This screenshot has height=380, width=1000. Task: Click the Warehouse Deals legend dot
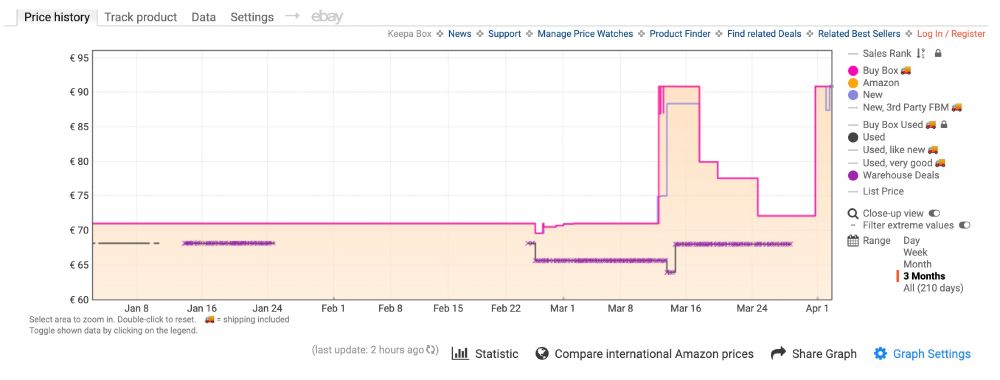click(853, 175)
